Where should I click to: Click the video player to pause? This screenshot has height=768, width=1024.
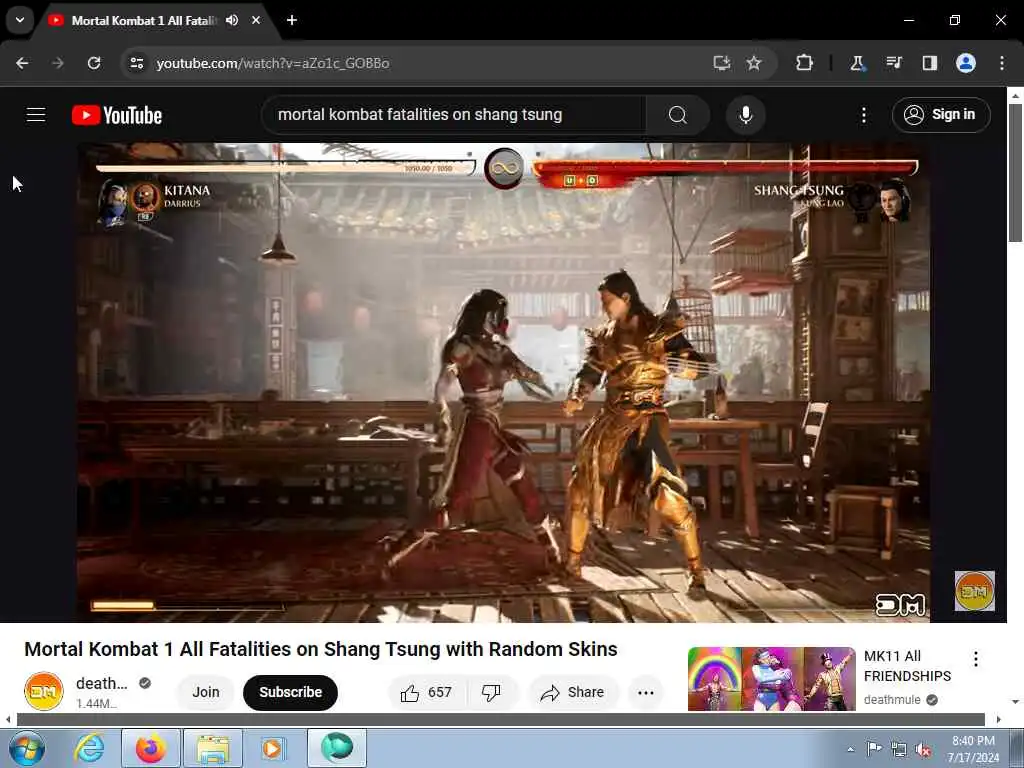504,382
